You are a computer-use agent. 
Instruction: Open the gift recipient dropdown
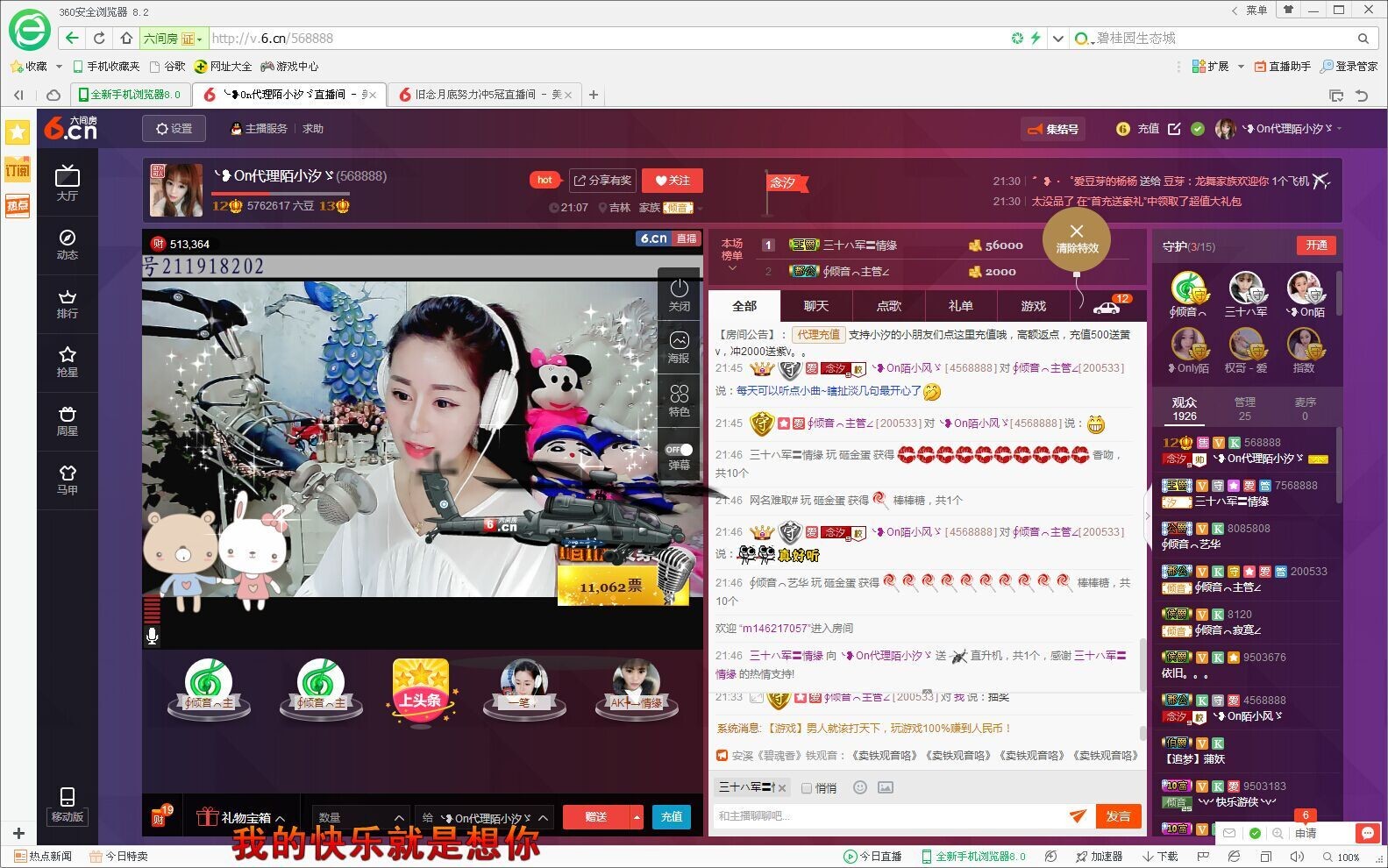click(485, 817)
